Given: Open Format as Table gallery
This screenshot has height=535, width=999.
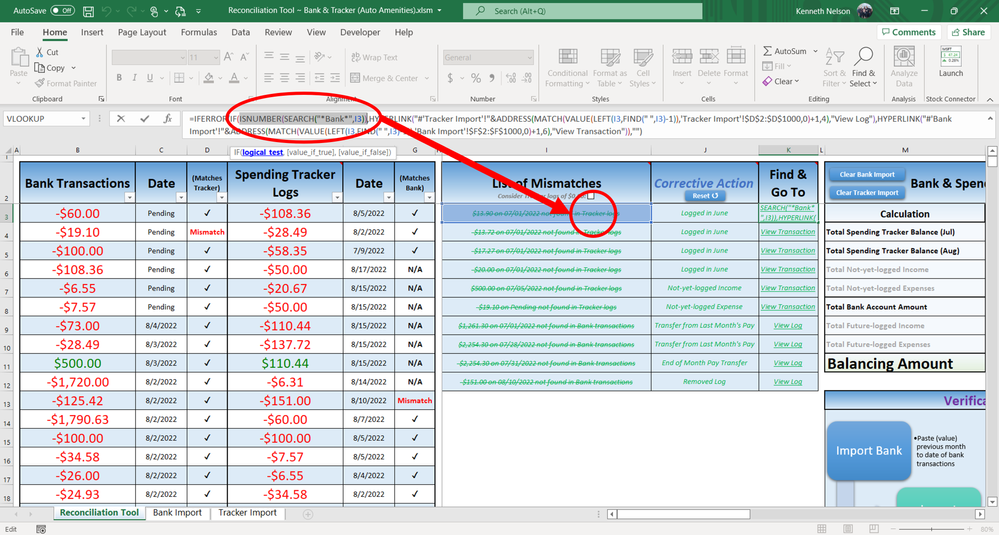Looking at the screenshot, I should click(x=610, y=68).
